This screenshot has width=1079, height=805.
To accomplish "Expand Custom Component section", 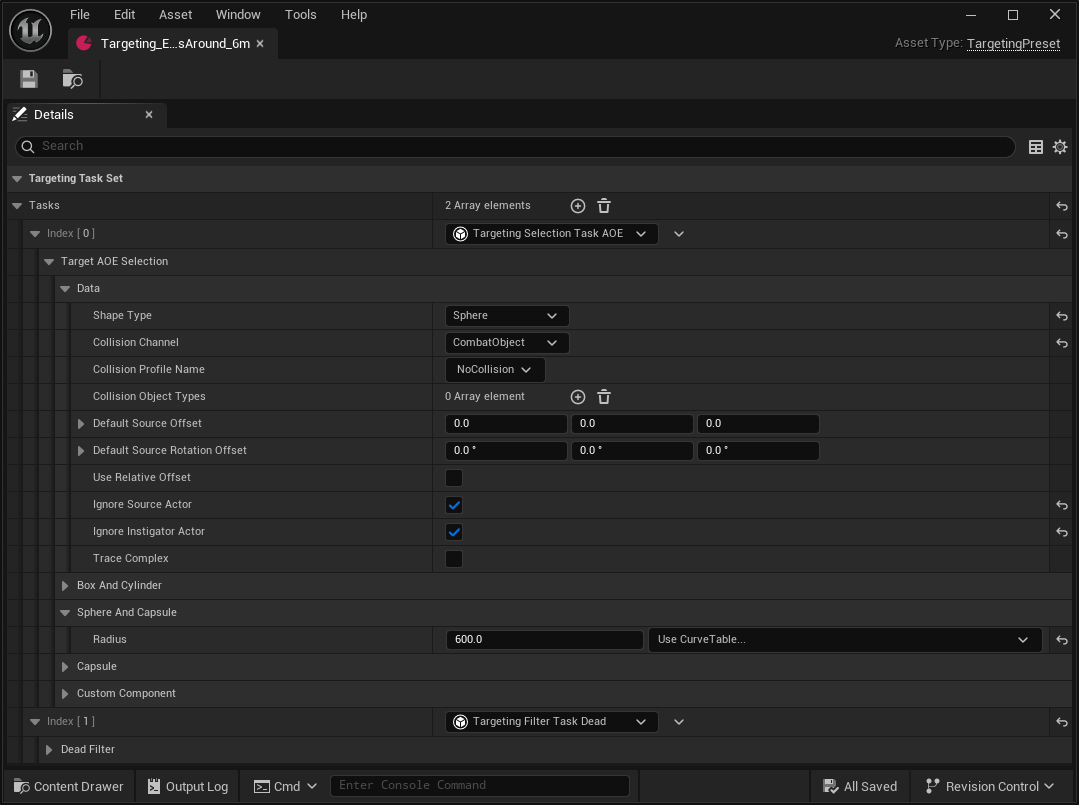I will (65, 694).
